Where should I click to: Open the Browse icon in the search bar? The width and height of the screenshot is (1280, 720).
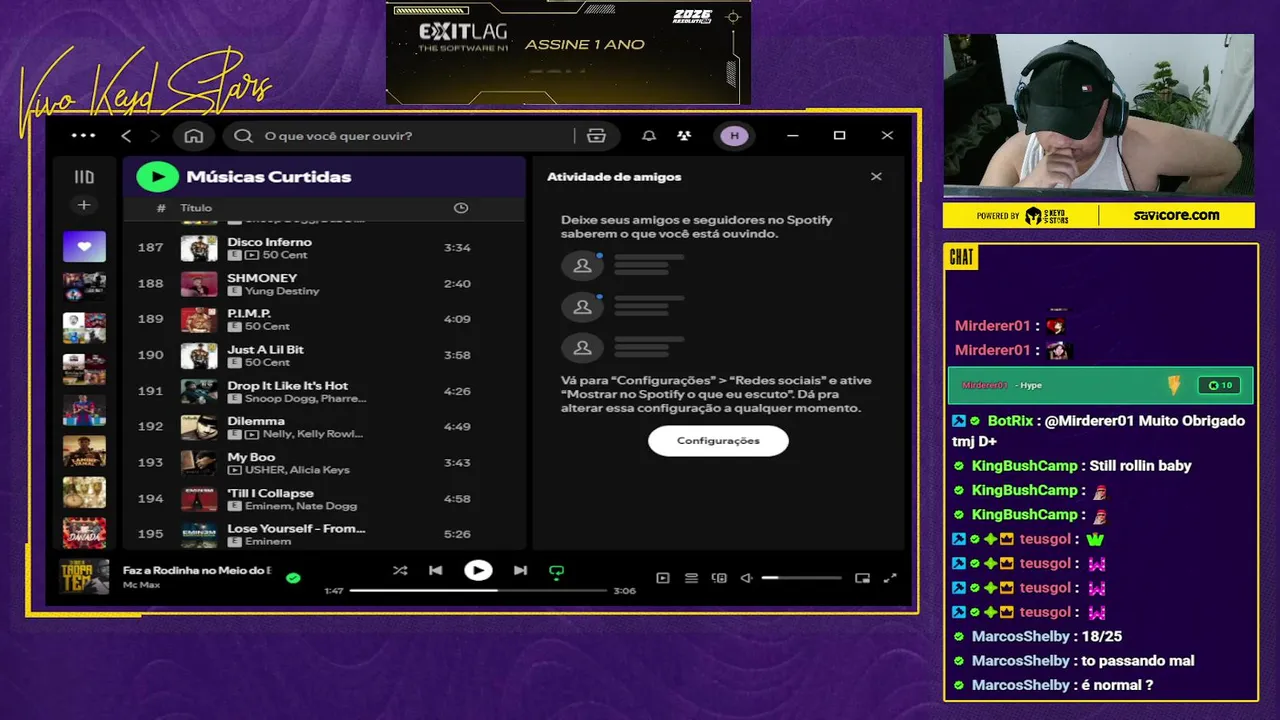tap(597, 136)
